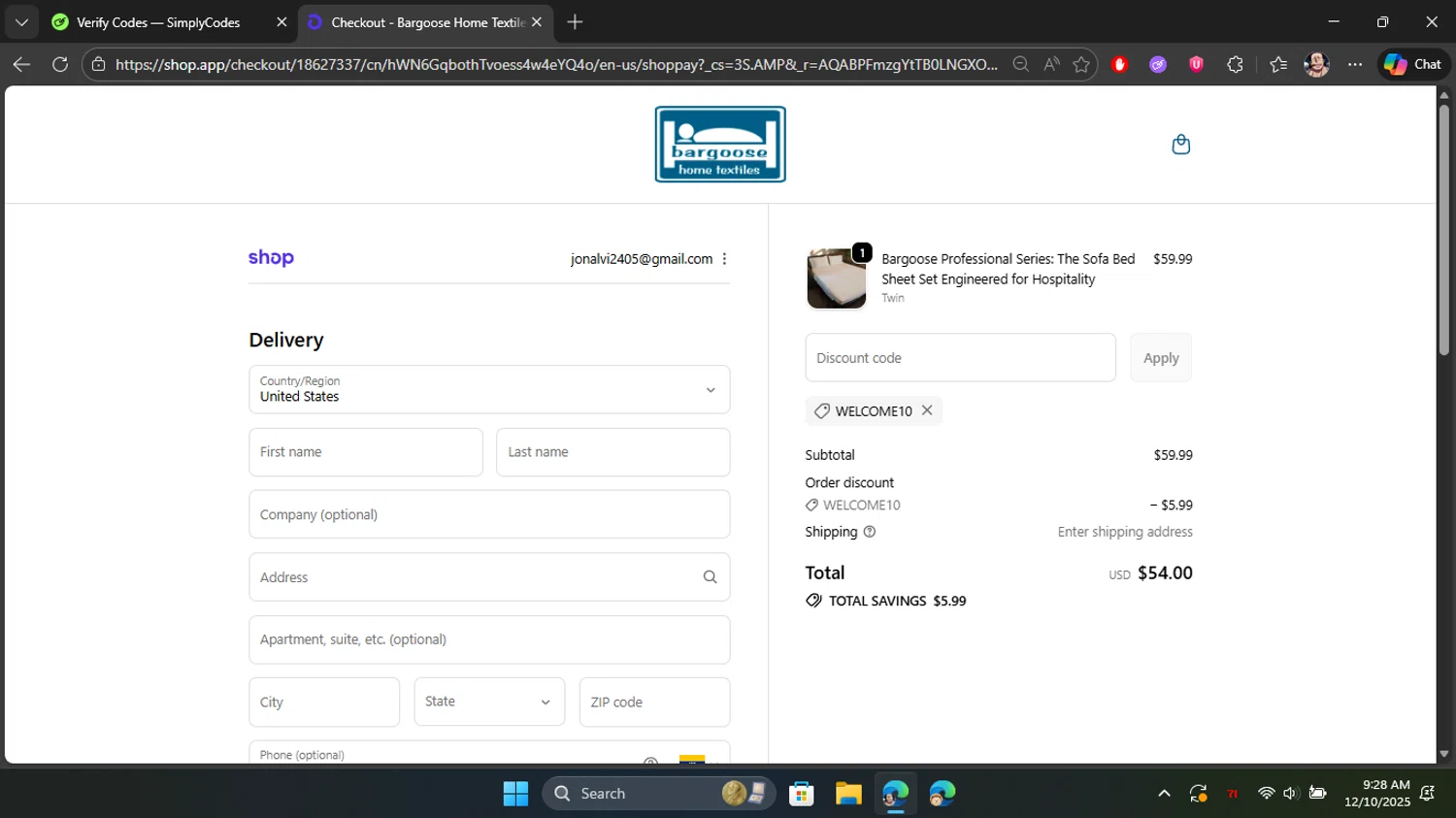Click the red extension icon in the toolbar
This screenshot has height=818, width=1456.
coord(1119,64)
